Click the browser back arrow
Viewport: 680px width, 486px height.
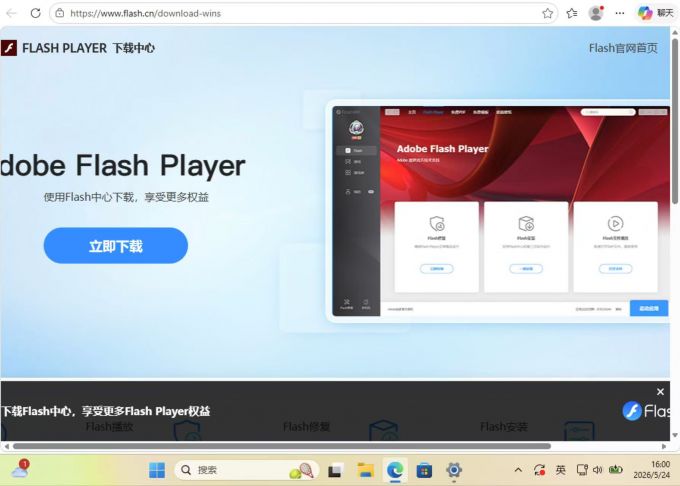pos(11,13)
